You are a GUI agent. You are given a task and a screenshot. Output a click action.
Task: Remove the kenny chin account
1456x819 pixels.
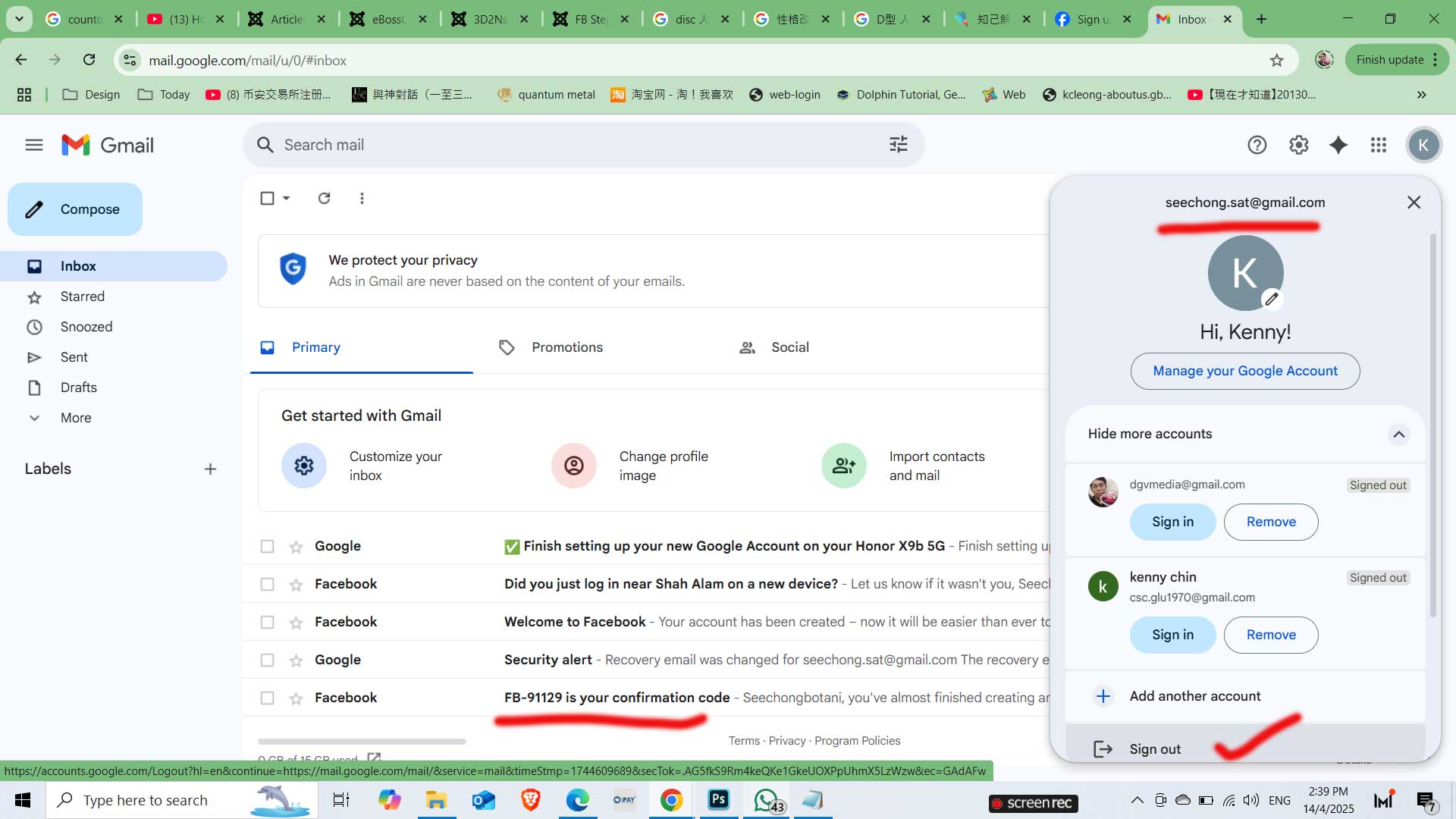tap(1271, 635)
